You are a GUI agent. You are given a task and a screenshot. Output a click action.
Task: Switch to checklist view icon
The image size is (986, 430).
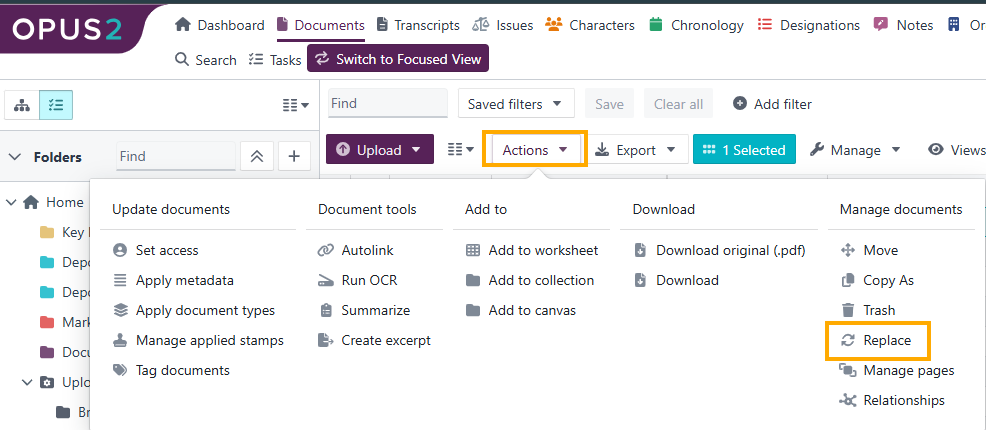pyautogui.click(x=56, y=105)
